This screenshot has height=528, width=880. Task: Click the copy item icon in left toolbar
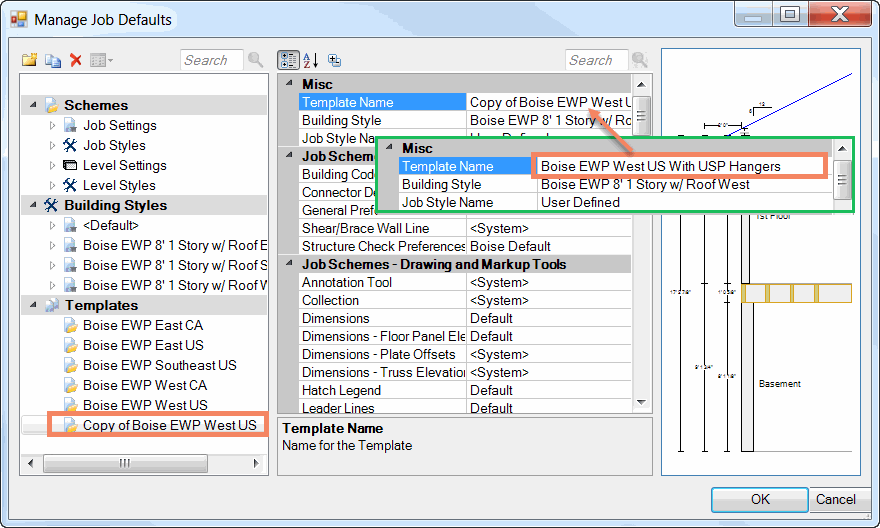(x=53, y=60)
